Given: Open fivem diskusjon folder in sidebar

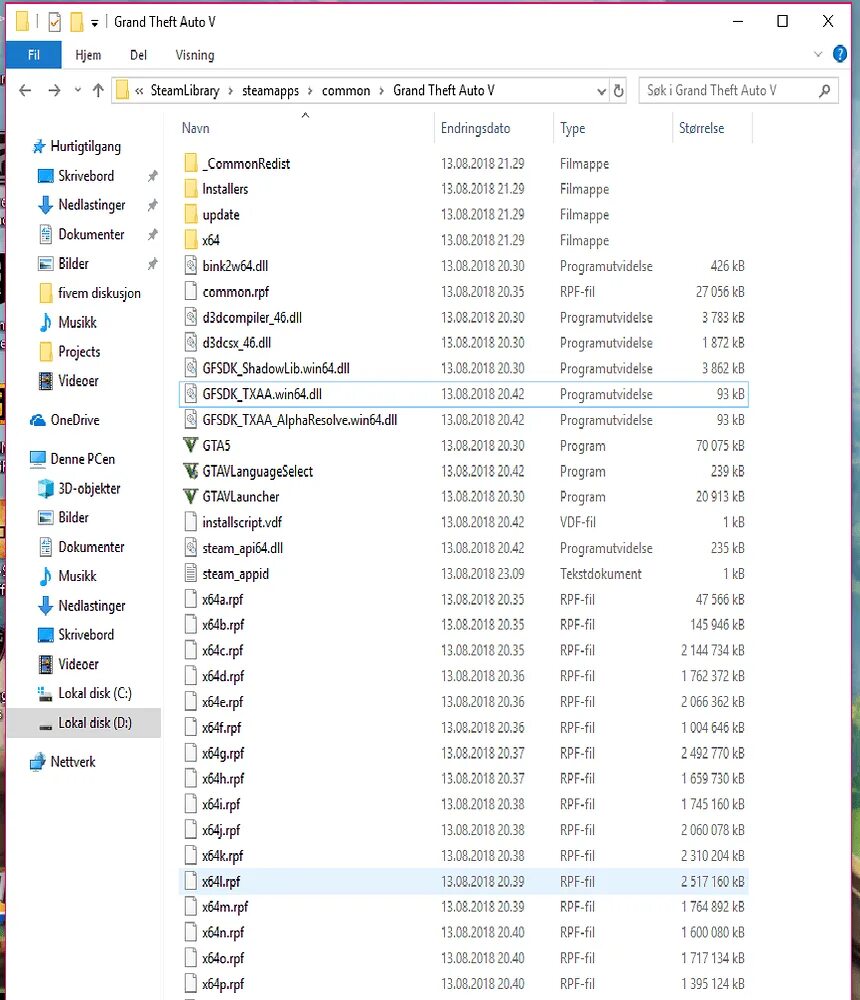Looking at the screenshot, I should (x=100, y=293).
